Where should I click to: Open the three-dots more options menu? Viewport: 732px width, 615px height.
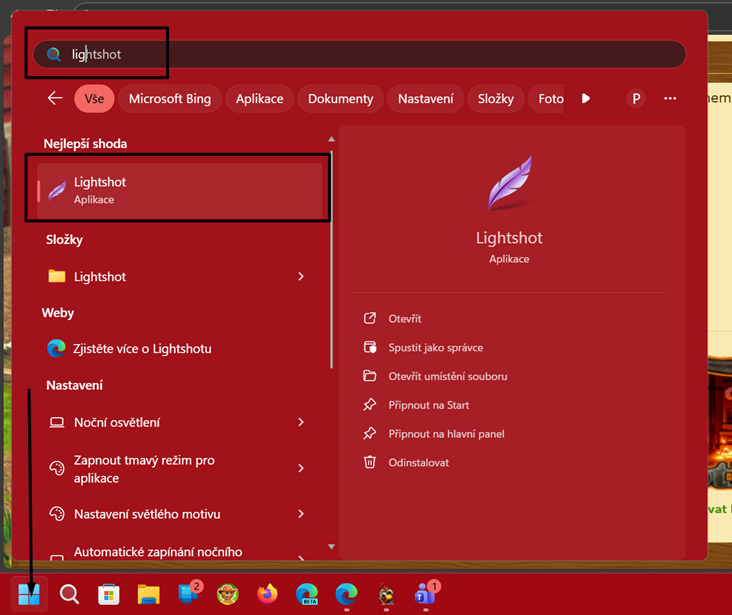(x=670, y=99)
